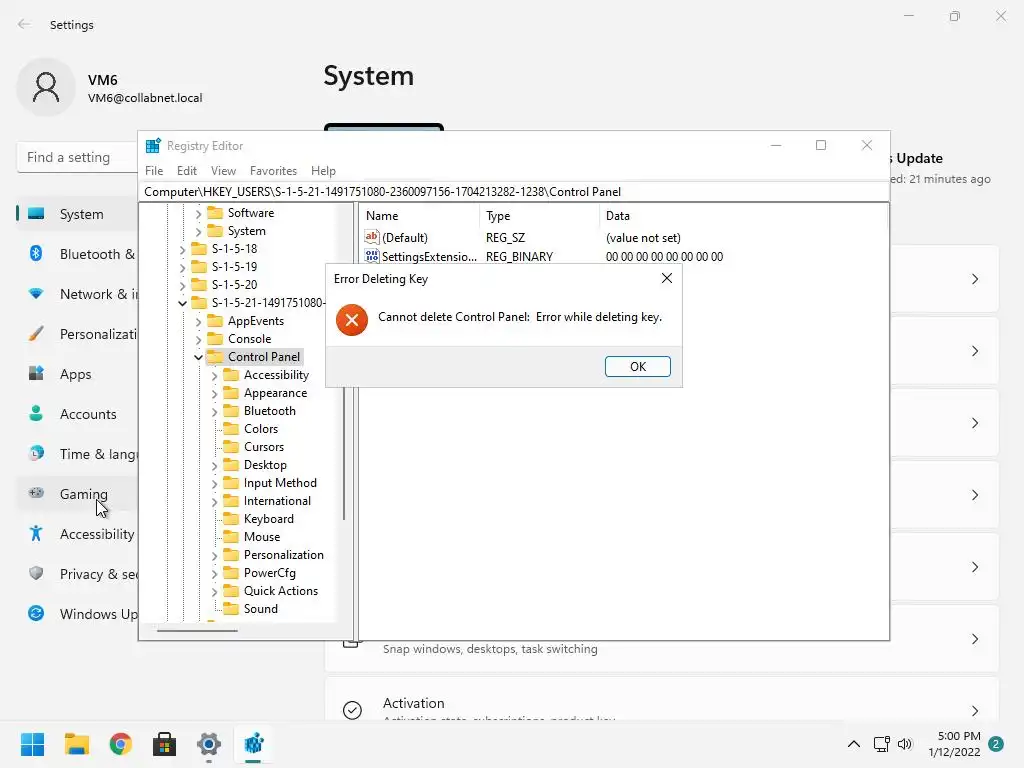1024x768 pixels.
Task: Select the Personalization registry key
Action: (x=283, y=554)
